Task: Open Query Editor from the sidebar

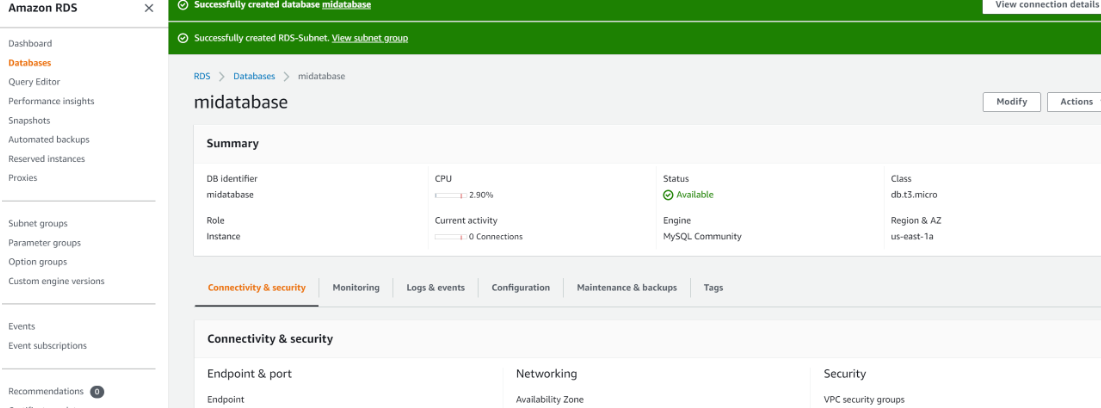Action: click(34, 81)
